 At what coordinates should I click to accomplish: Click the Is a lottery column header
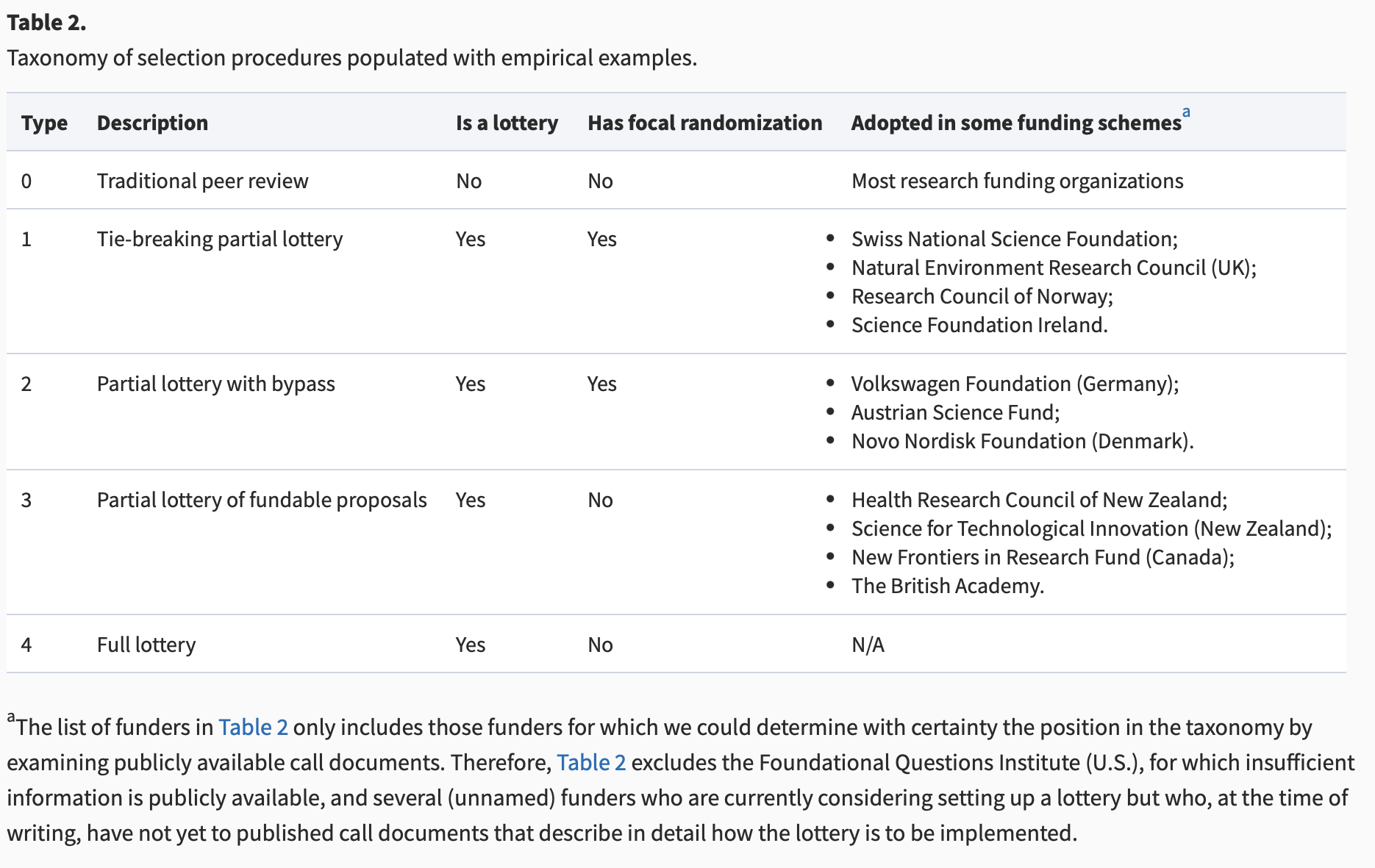coord(507,123)
